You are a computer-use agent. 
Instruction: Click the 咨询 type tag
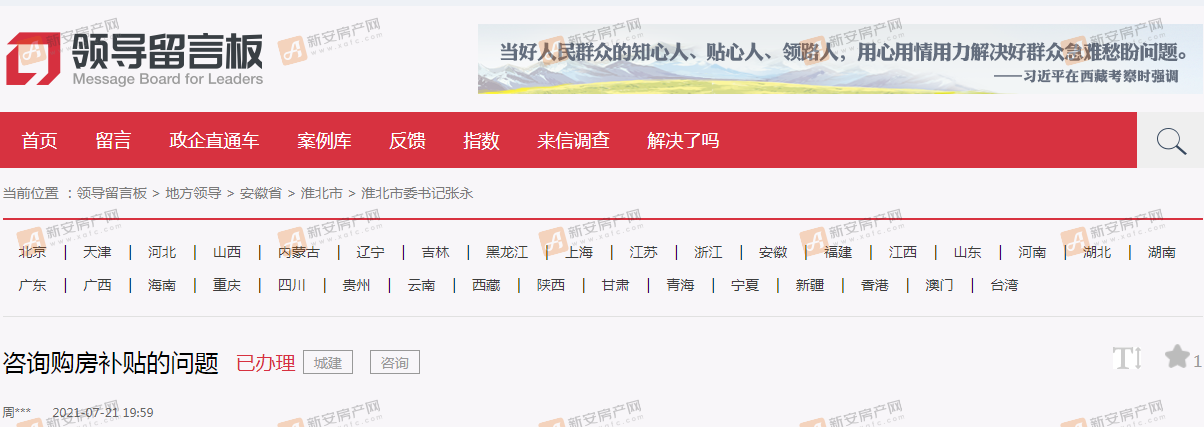395,362
